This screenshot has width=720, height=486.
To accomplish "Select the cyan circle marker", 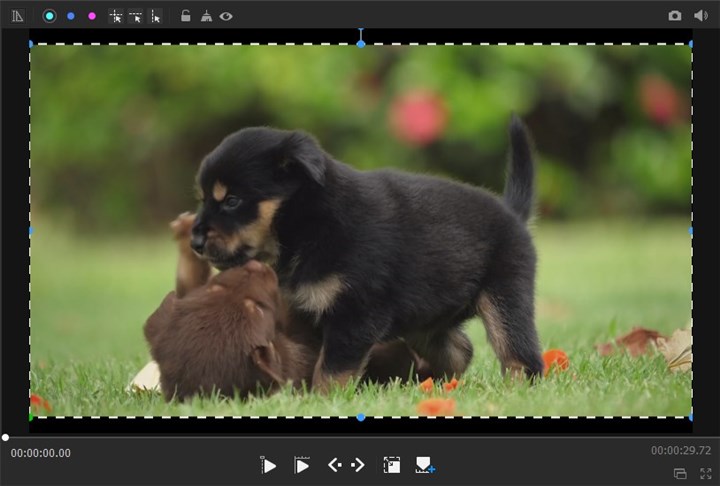I will [x=49, y=16].
